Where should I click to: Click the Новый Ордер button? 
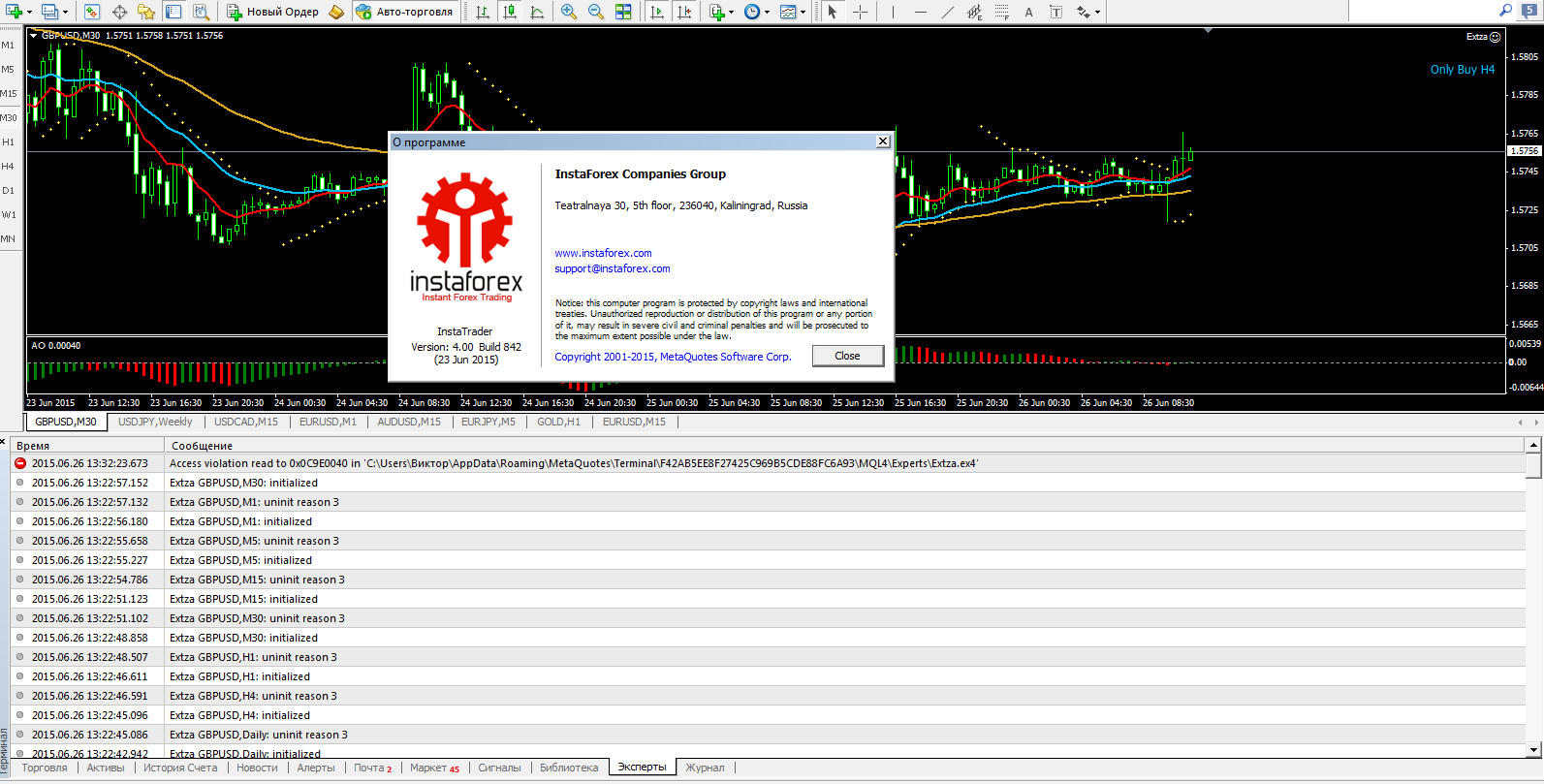(x=272, y=12)
